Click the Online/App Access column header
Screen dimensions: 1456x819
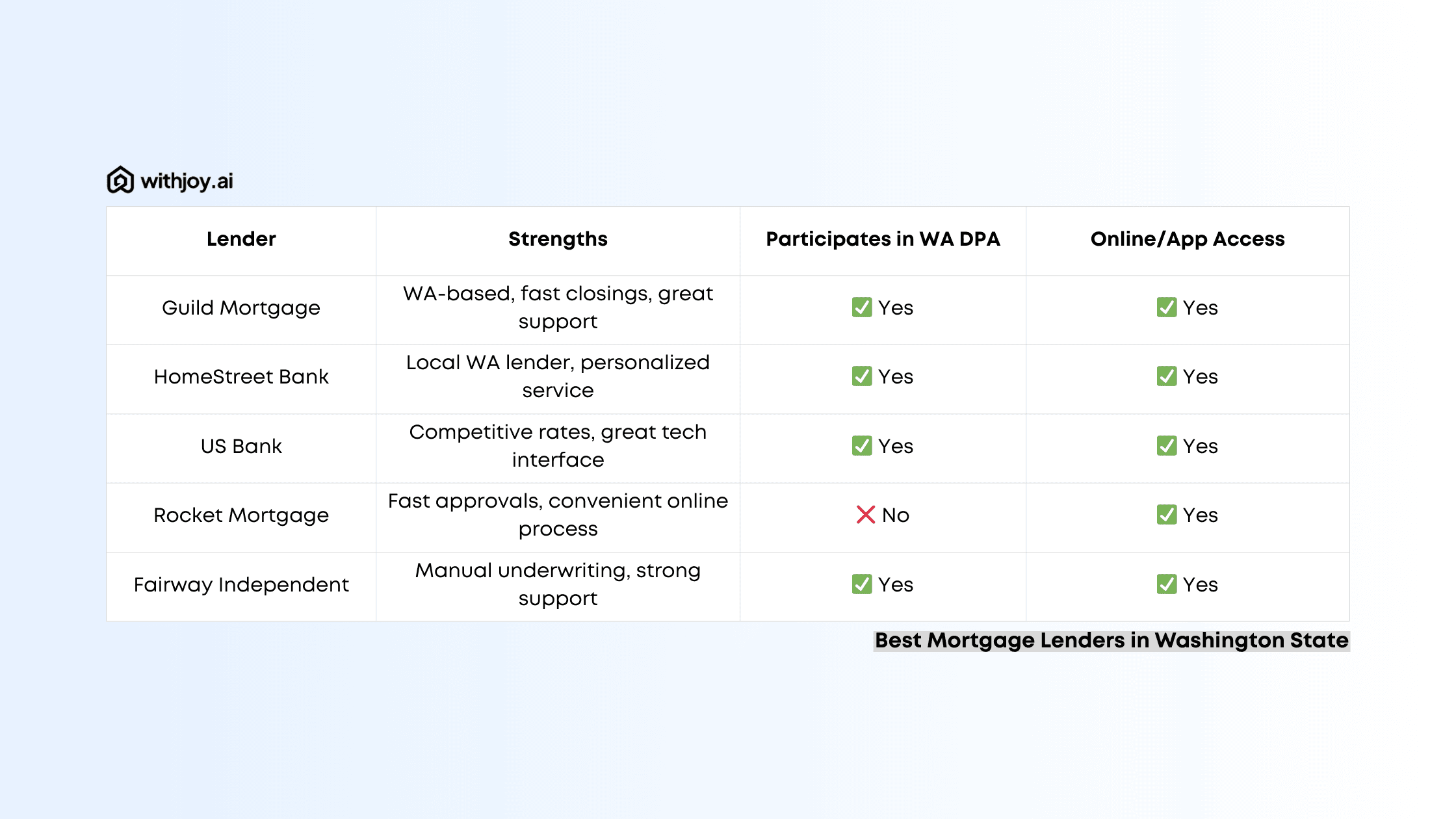pos(1188,239)
